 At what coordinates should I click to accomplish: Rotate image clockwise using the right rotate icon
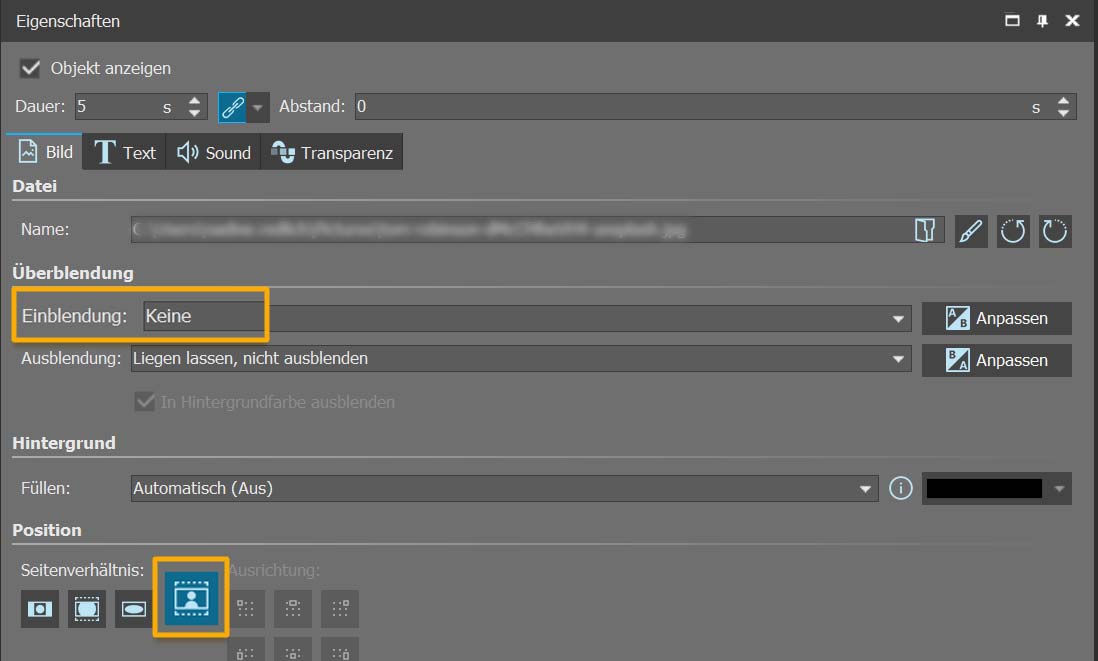click(x=1055, y=231)
